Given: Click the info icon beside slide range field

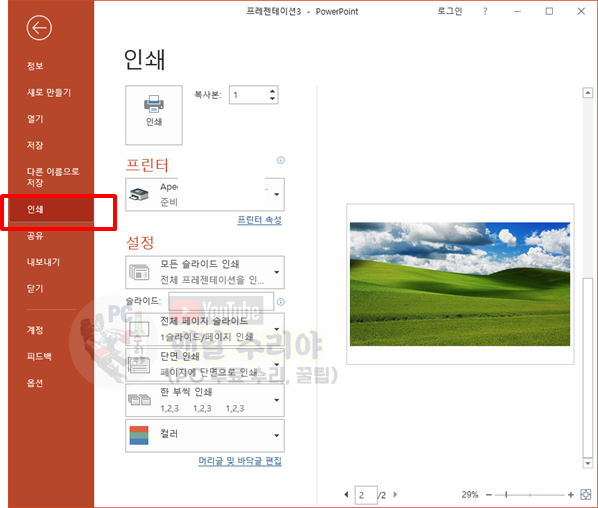Looking at the screenshot, I should (x=281, y=302).
